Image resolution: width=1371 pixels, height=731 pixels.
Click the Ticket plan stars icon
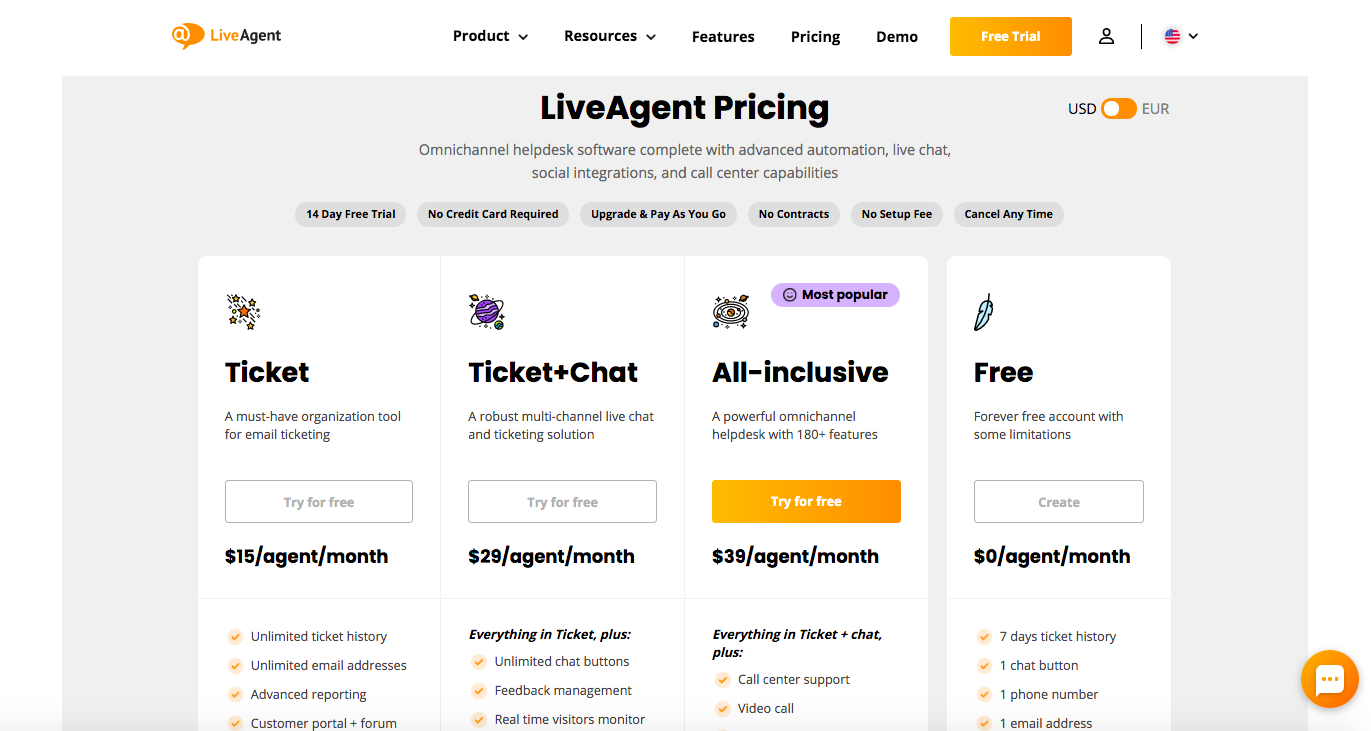click(243, 312)
